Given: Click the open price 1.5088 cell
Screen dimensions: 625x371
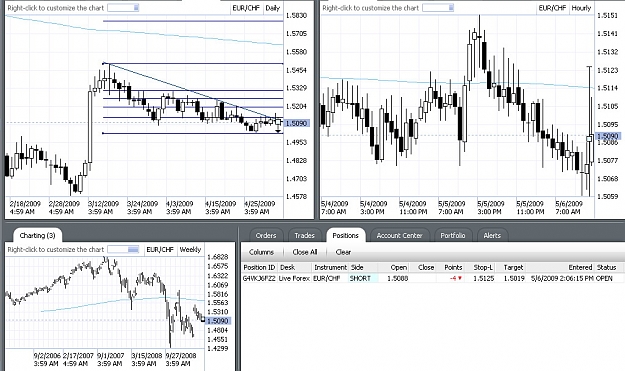Looking at the screenshot, I should pyautogui.click(x=397, y=278).
